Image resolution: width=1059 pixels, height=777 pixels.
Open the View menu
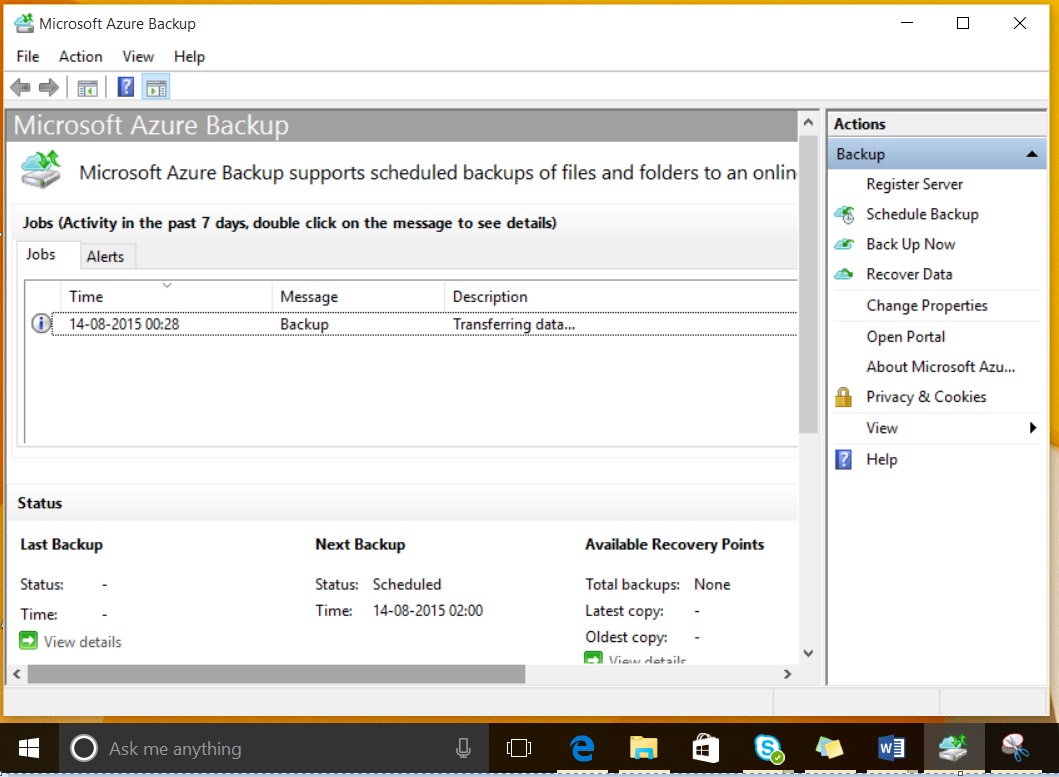tap(138, 57)
